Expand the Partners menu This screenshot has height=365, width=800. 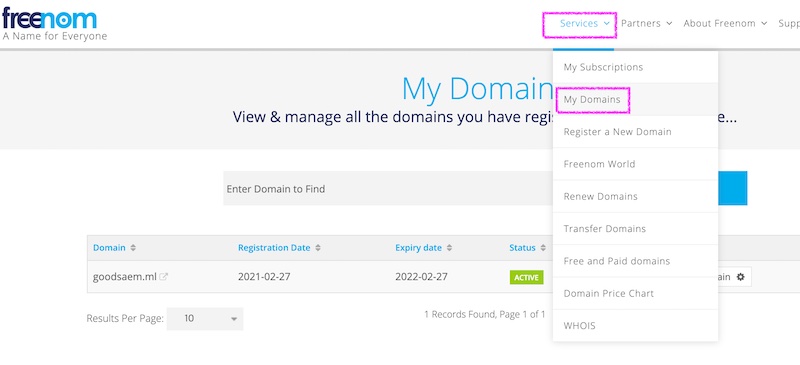646,23
